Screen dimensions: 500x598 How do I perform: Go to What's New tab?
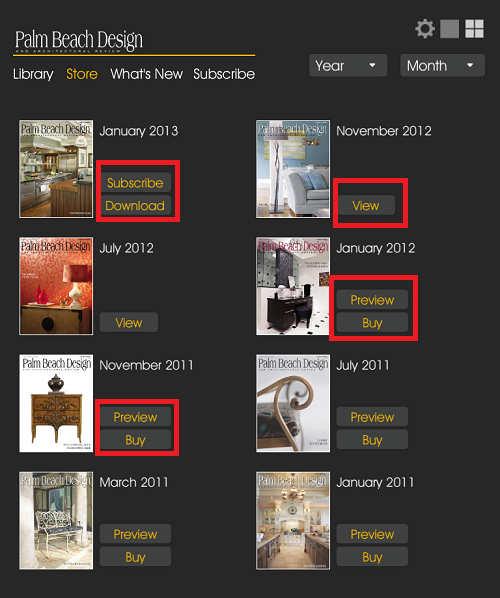click(146, 74)
